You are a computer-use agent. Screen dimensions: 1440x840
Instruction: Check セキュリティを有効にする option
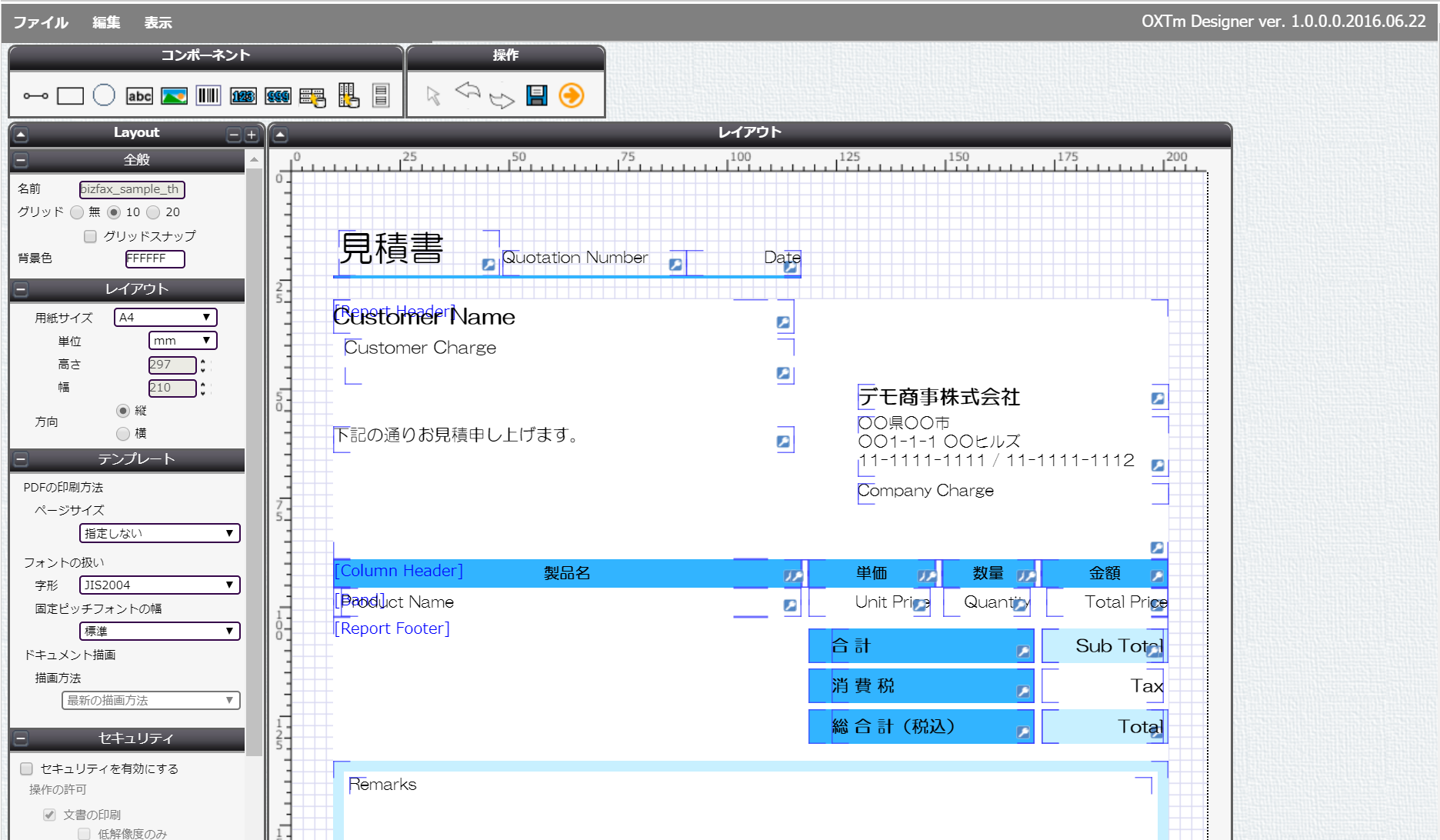(27, 768)
